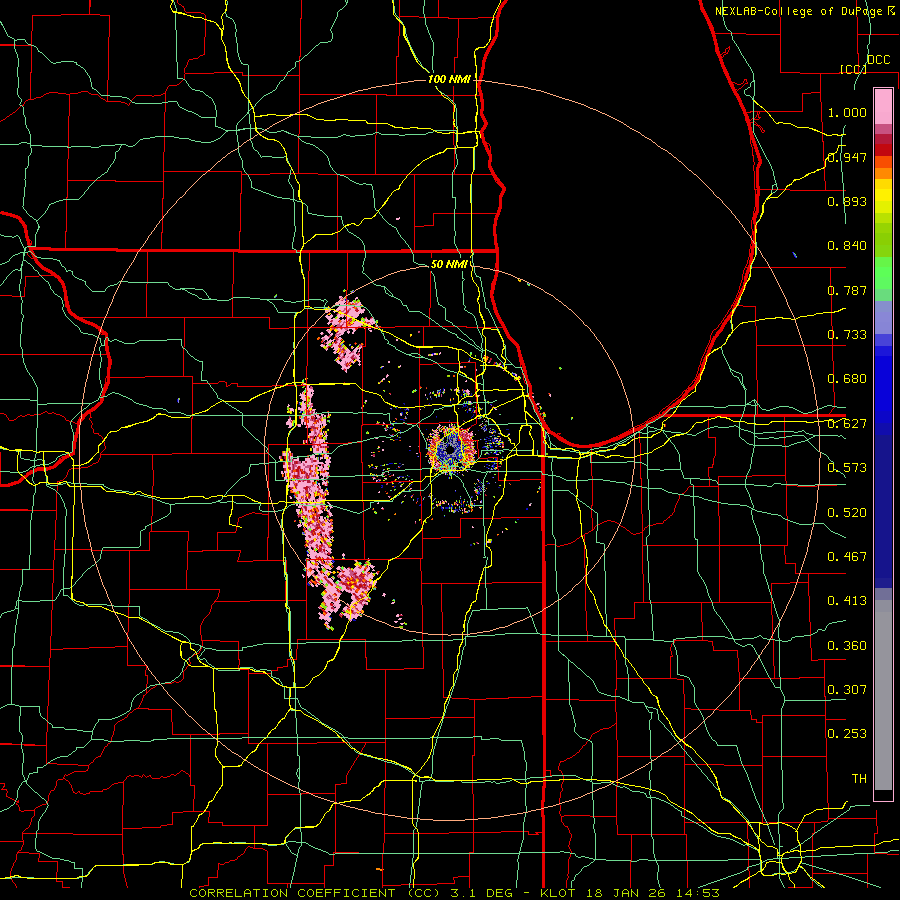Viewport: 900px width, 900px height.
Task: Select the 0.947 scale value
Action: 847,157
